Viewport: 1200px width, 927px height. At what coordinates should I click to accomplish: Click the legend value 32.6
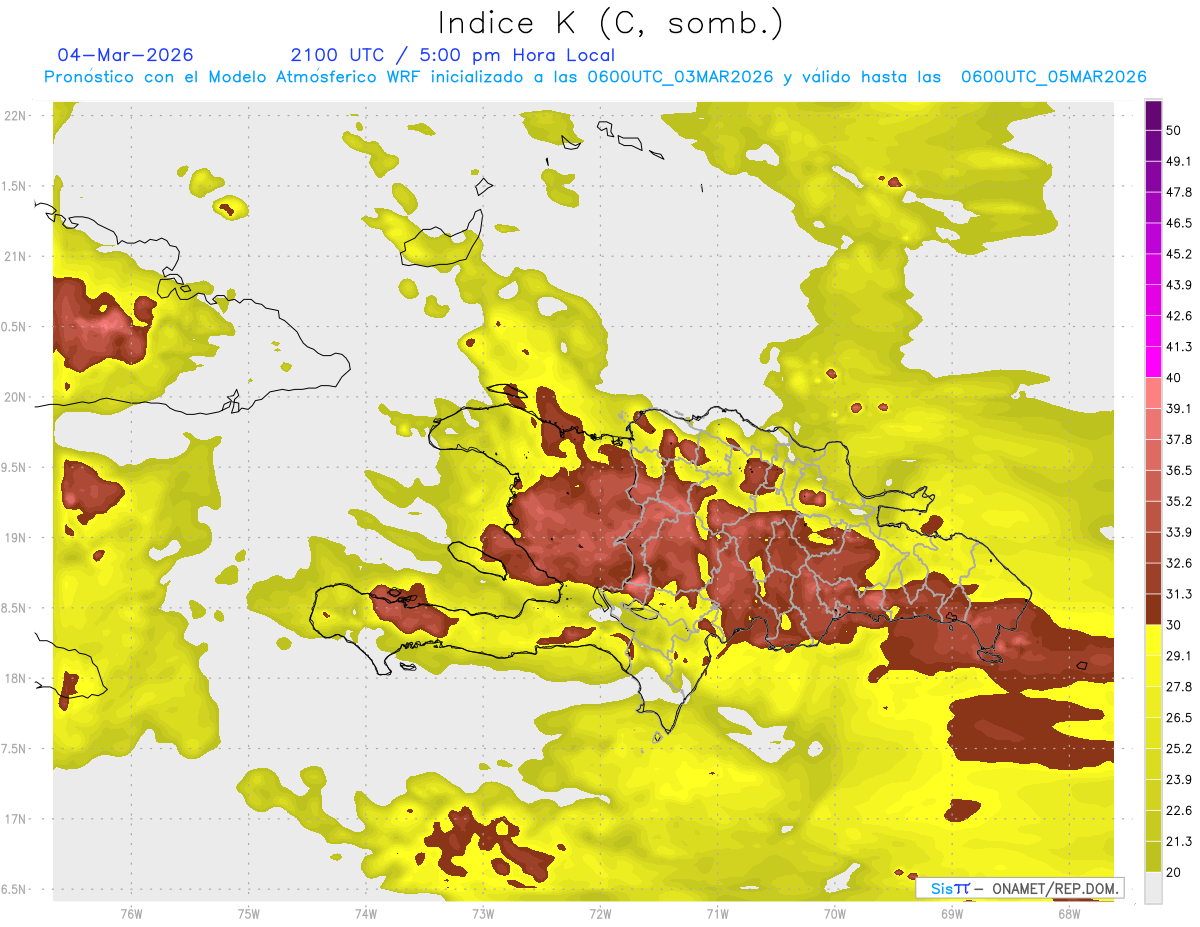tap(1179, 563)
